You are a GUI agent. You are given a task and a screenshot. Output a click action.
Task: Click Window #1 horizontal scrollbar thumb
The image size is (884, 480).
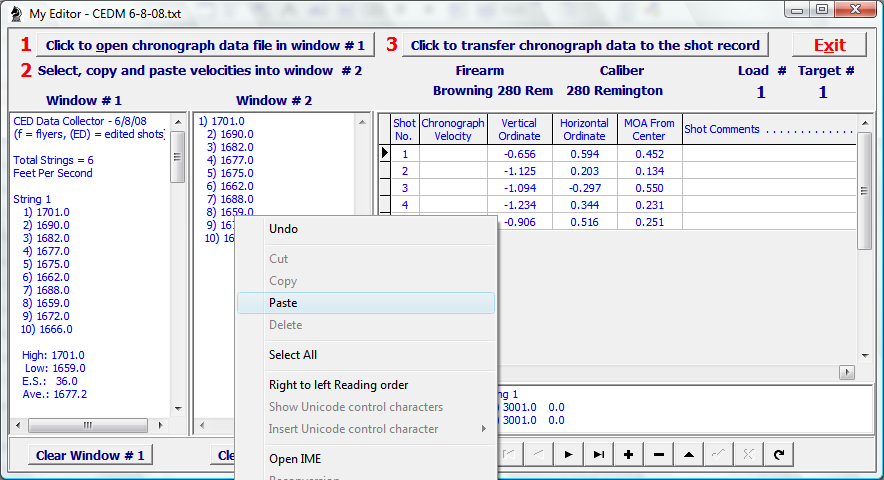[x=88, y=425]
